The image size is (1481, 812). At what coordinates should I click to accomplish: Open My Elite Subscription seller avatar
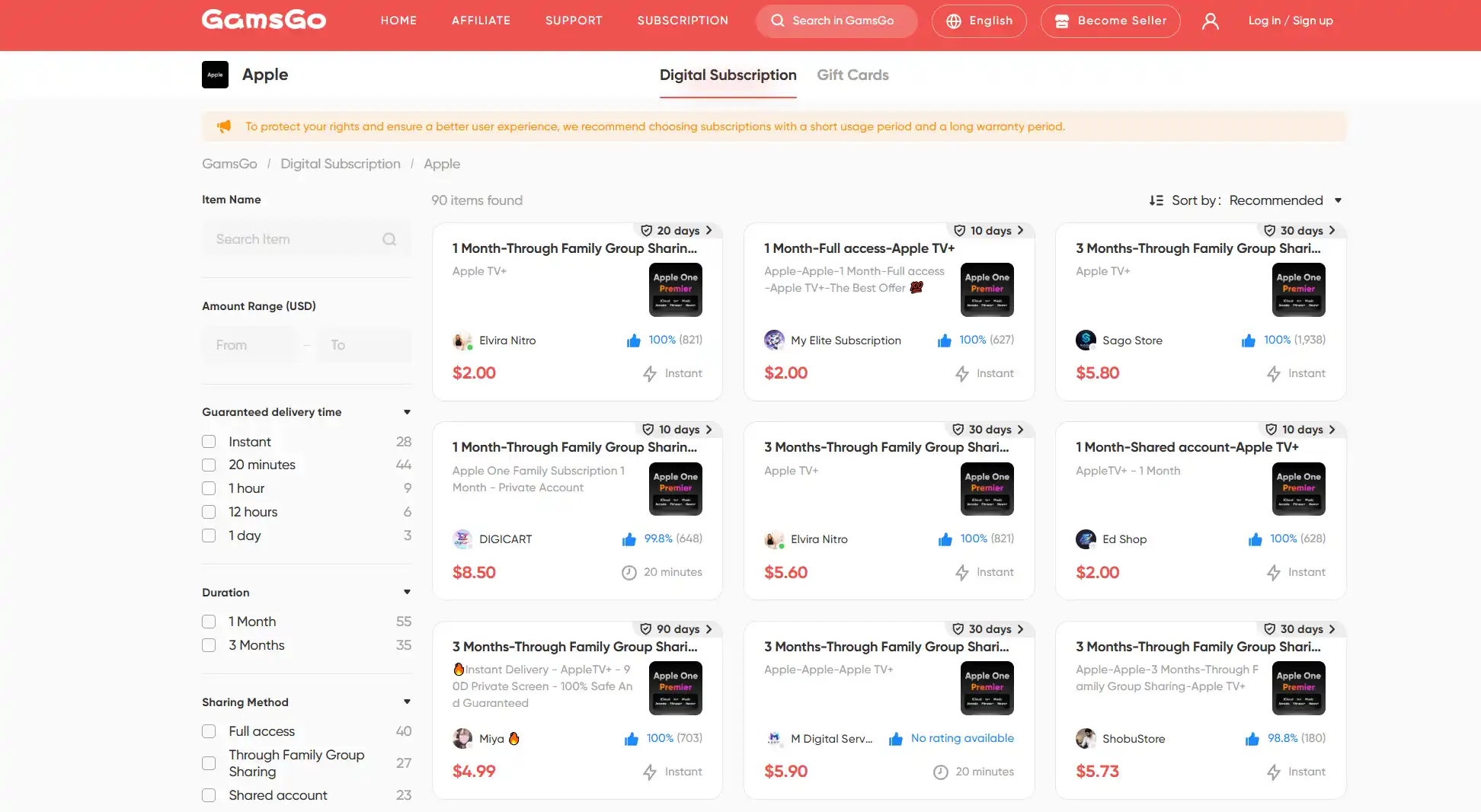click(774, 340)
